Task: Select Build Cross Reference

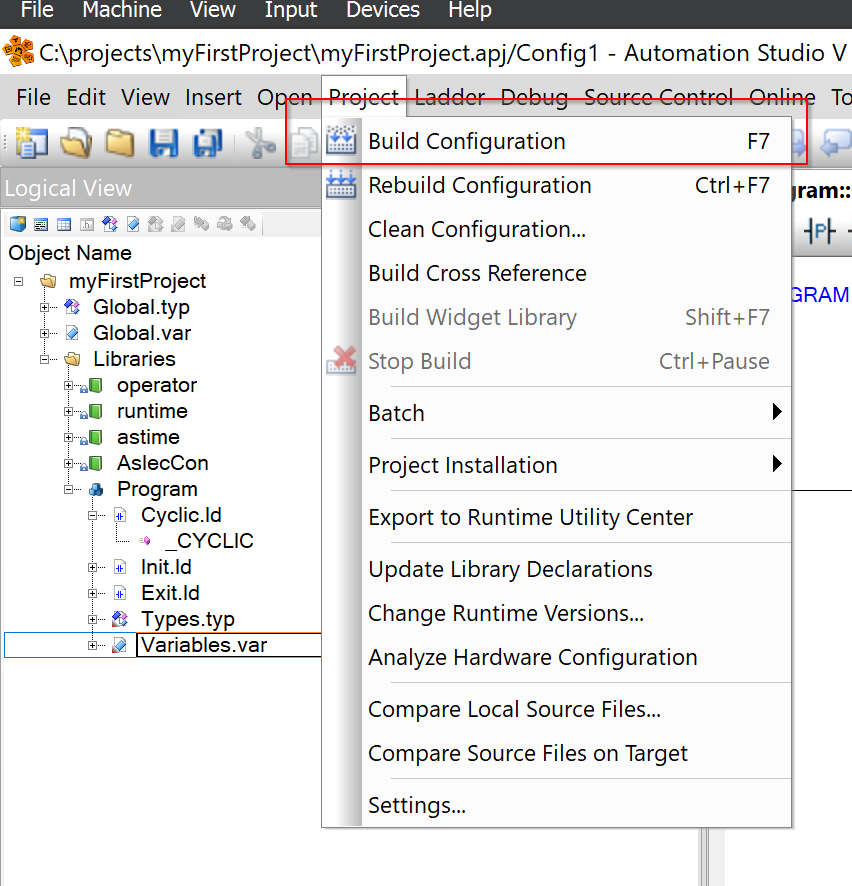Action: coord(557,273)
